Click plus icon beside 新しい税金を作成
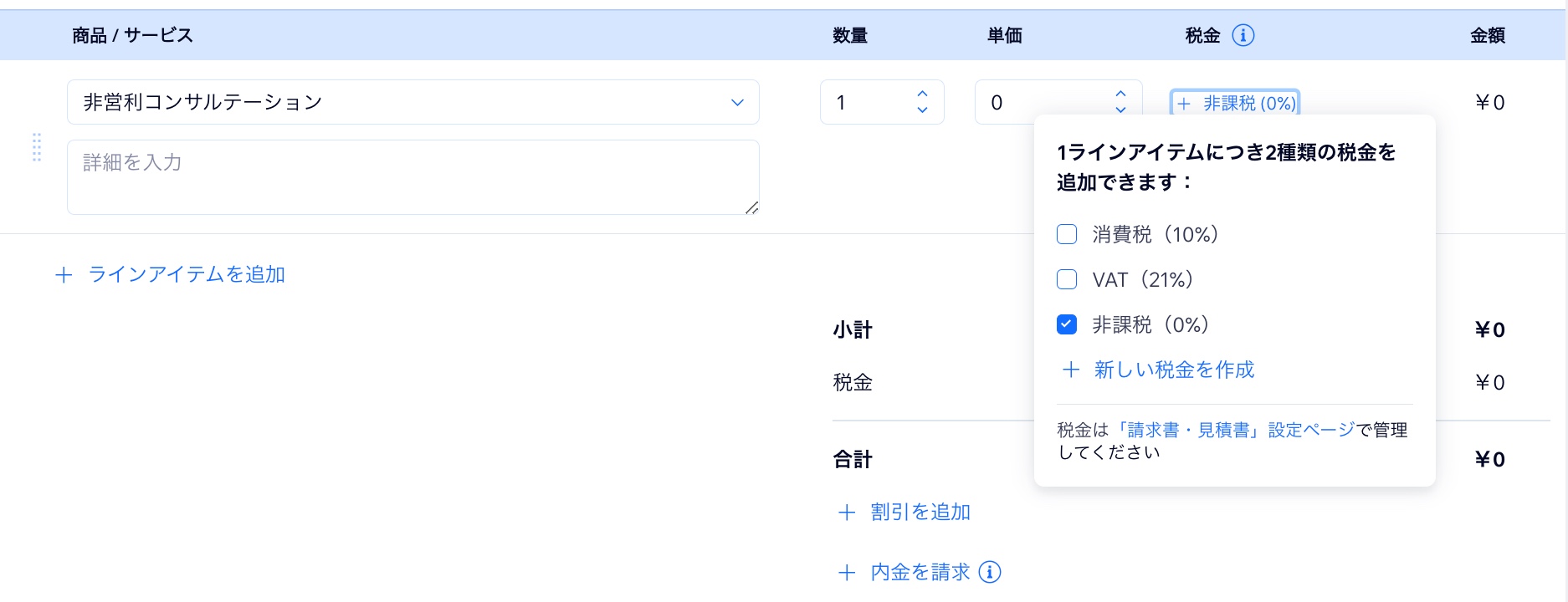1568x602 pixels. [1071, 370]
